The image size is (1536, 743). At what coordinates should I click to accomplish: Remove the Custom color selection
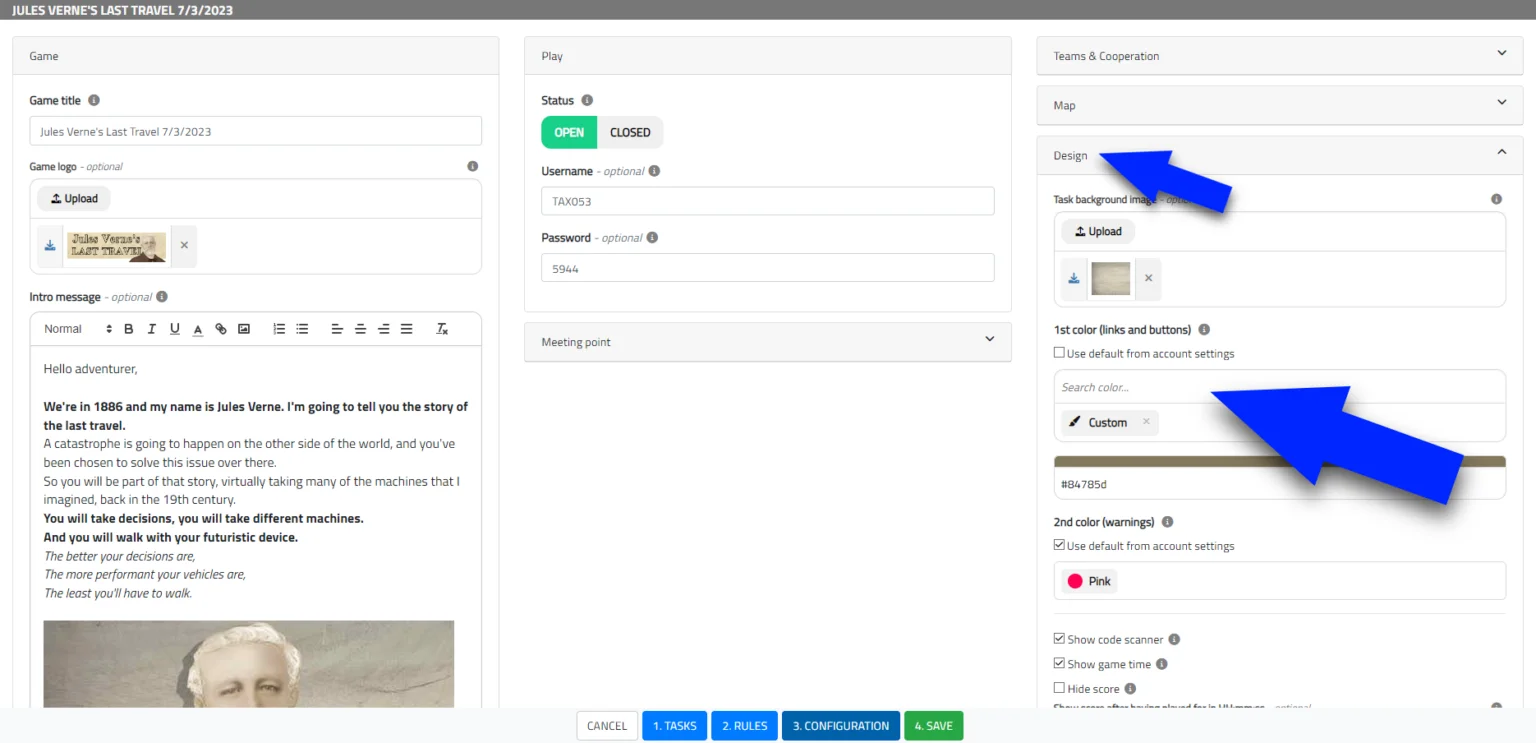click(1146, 422)
